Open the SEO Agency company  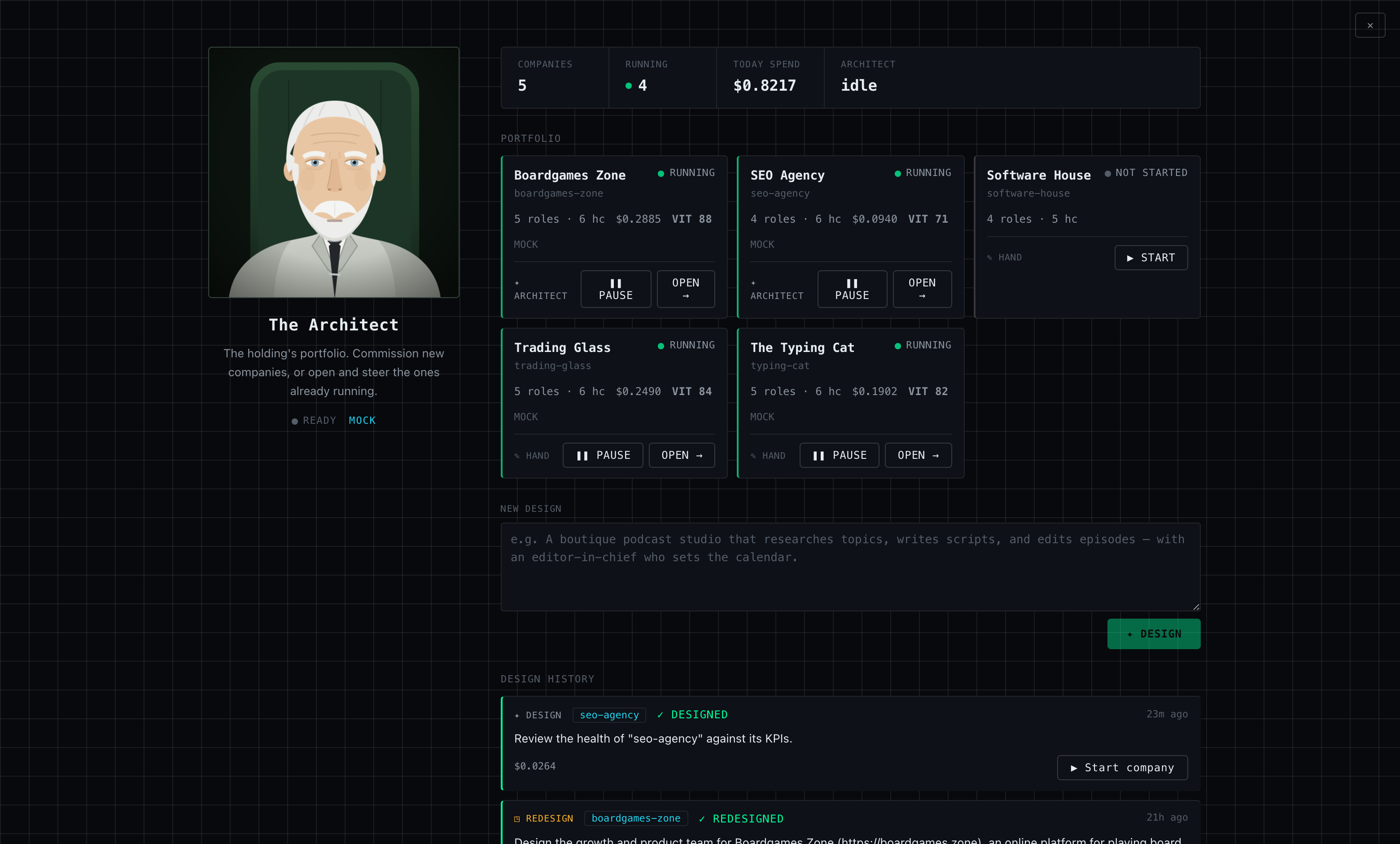tap(922, 289)
